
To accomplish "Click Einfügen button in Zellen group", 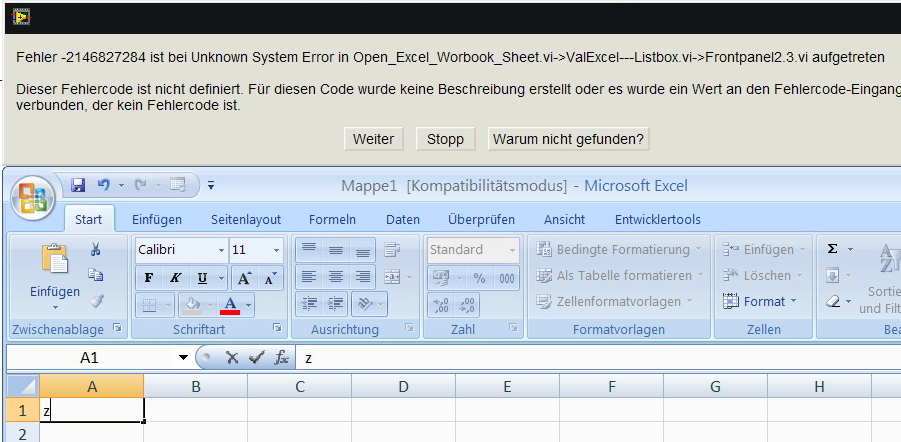I will click(762, 249).
